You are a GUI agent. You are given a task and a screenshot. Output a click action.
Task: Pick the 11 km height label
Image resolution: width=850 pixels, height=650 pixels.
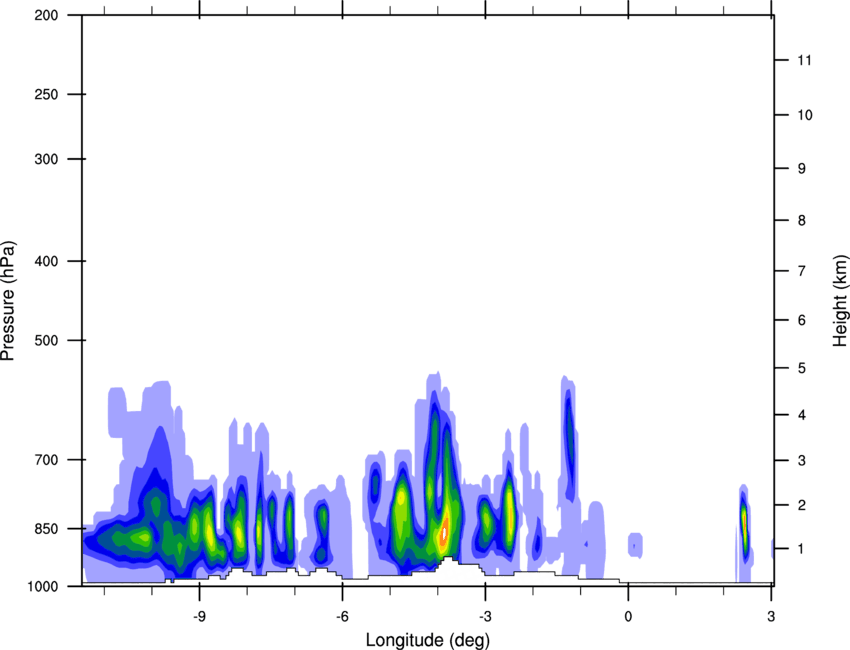pos(804,60)
